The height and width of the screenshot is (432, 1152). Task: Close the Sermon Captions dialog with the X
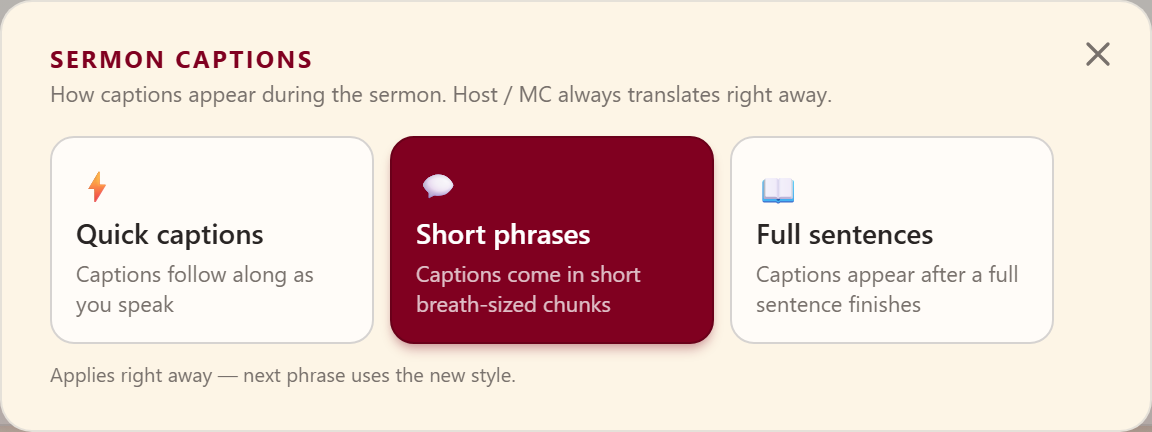click(x=1098, y=54)
